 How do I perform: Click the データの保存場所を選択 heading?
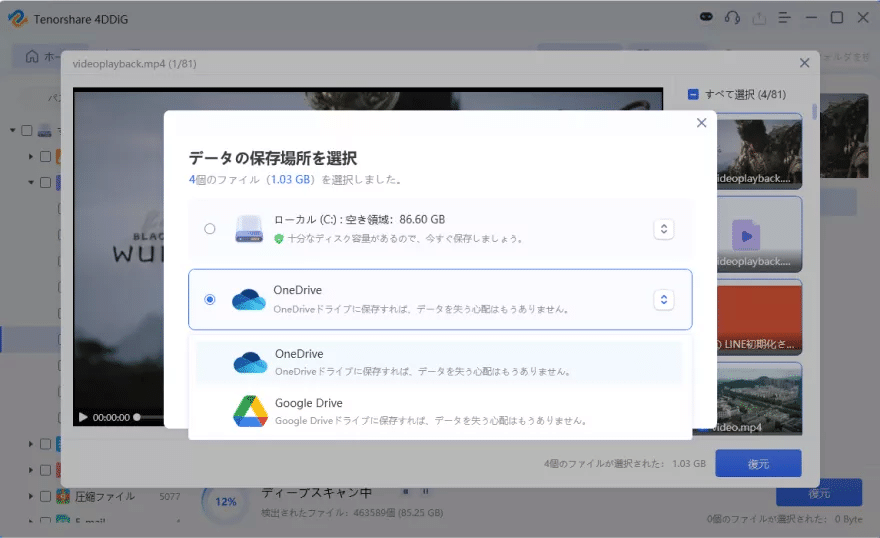273,158
